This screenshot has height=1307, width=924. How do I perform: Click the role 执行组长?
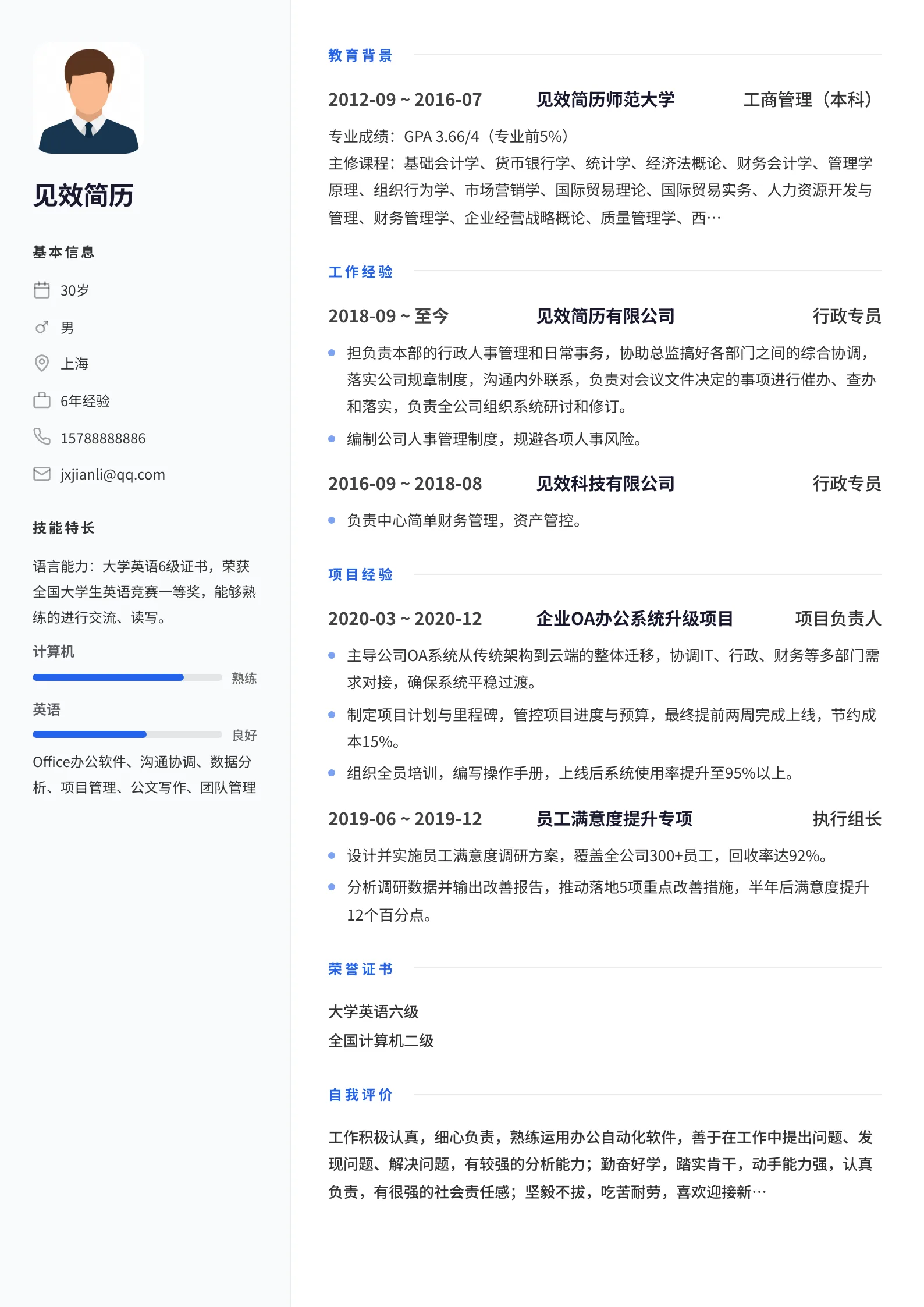847,819
